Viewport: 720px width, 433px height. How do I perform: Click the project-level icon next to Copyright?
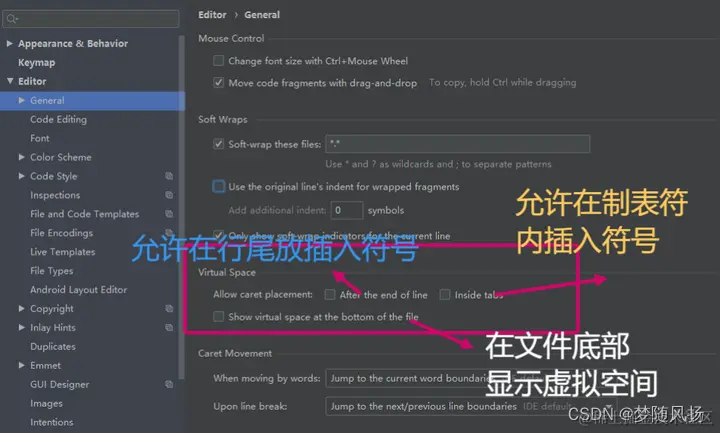(169, 309)
